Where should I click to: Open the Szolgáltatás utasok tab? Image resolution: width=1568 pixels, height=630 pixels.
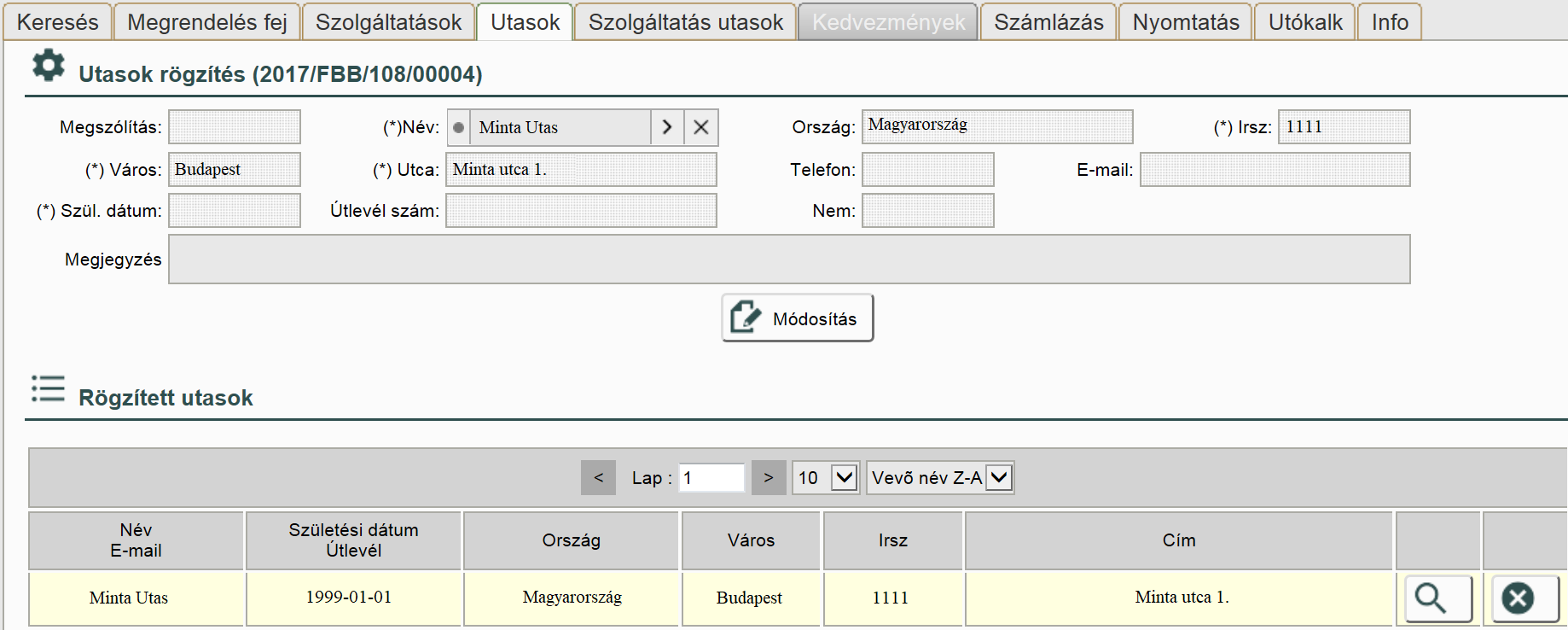(x=685, y=22)
